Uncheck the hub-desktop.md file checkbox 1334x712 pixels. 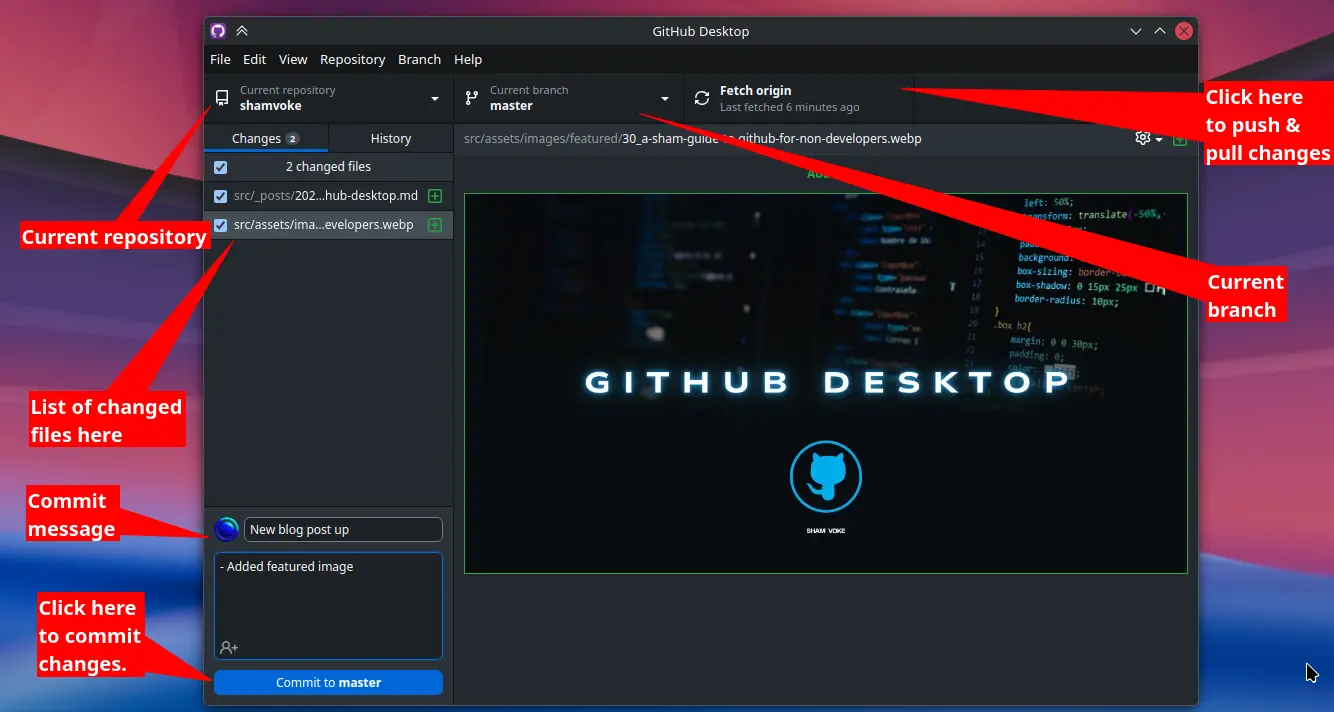coord(221,196)
